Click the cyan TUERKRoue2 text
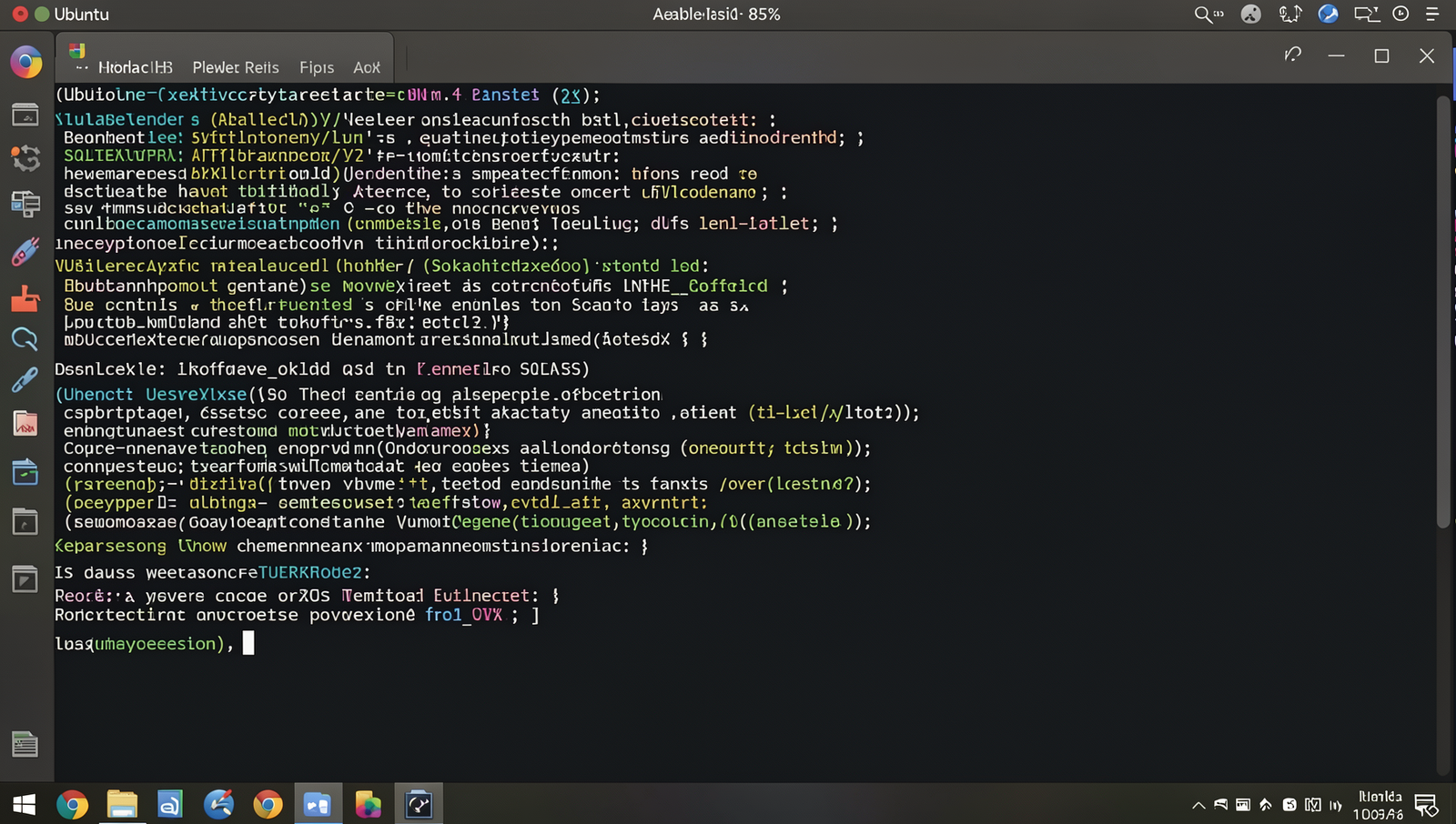This screenshot has width=1456, height=824. [x=309, y=573]
